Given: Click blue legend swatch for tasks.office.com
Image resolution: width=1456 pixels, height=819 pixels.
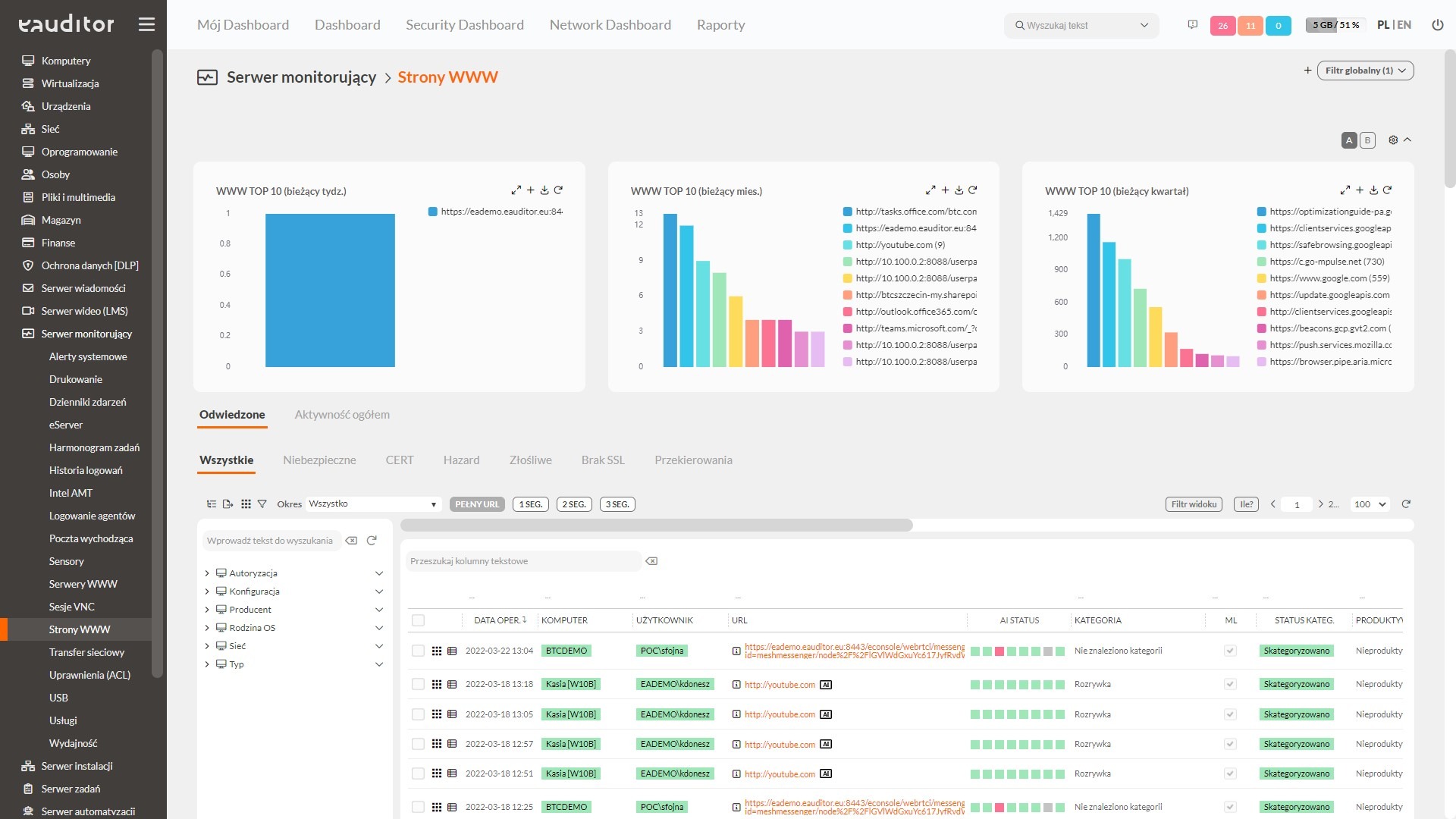Looking at the screenshot, I should [x=848, y=212].
